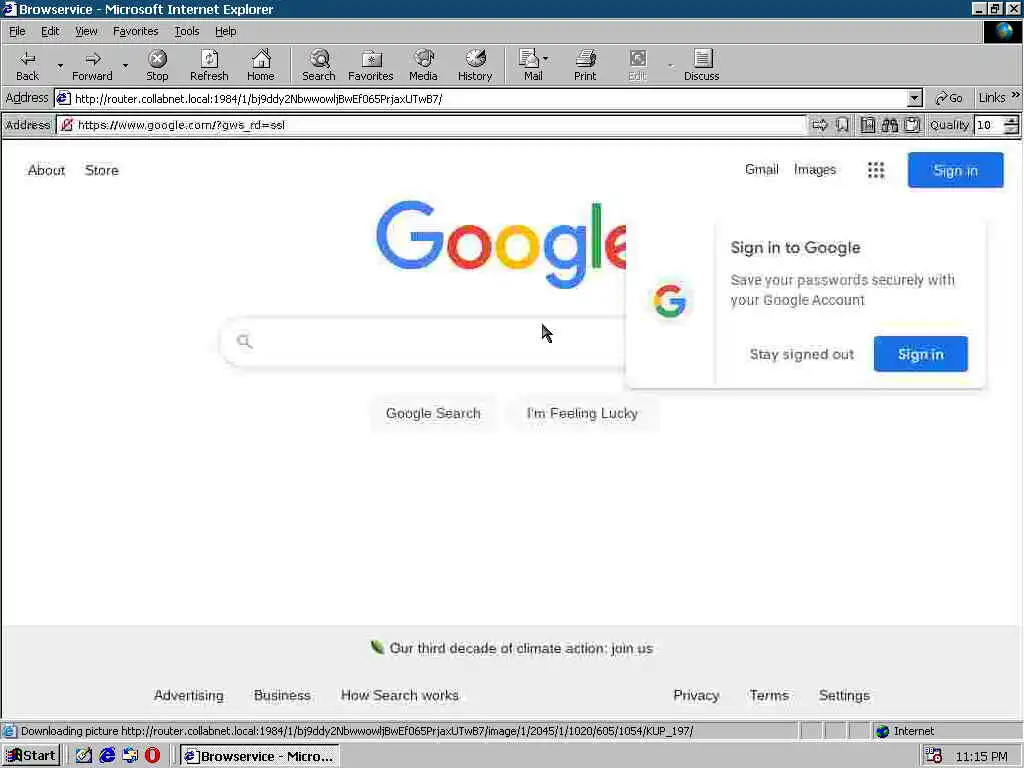1024x768 pixels.
Task: Refresh the page using toolbar icon
Action: [209, 65]
